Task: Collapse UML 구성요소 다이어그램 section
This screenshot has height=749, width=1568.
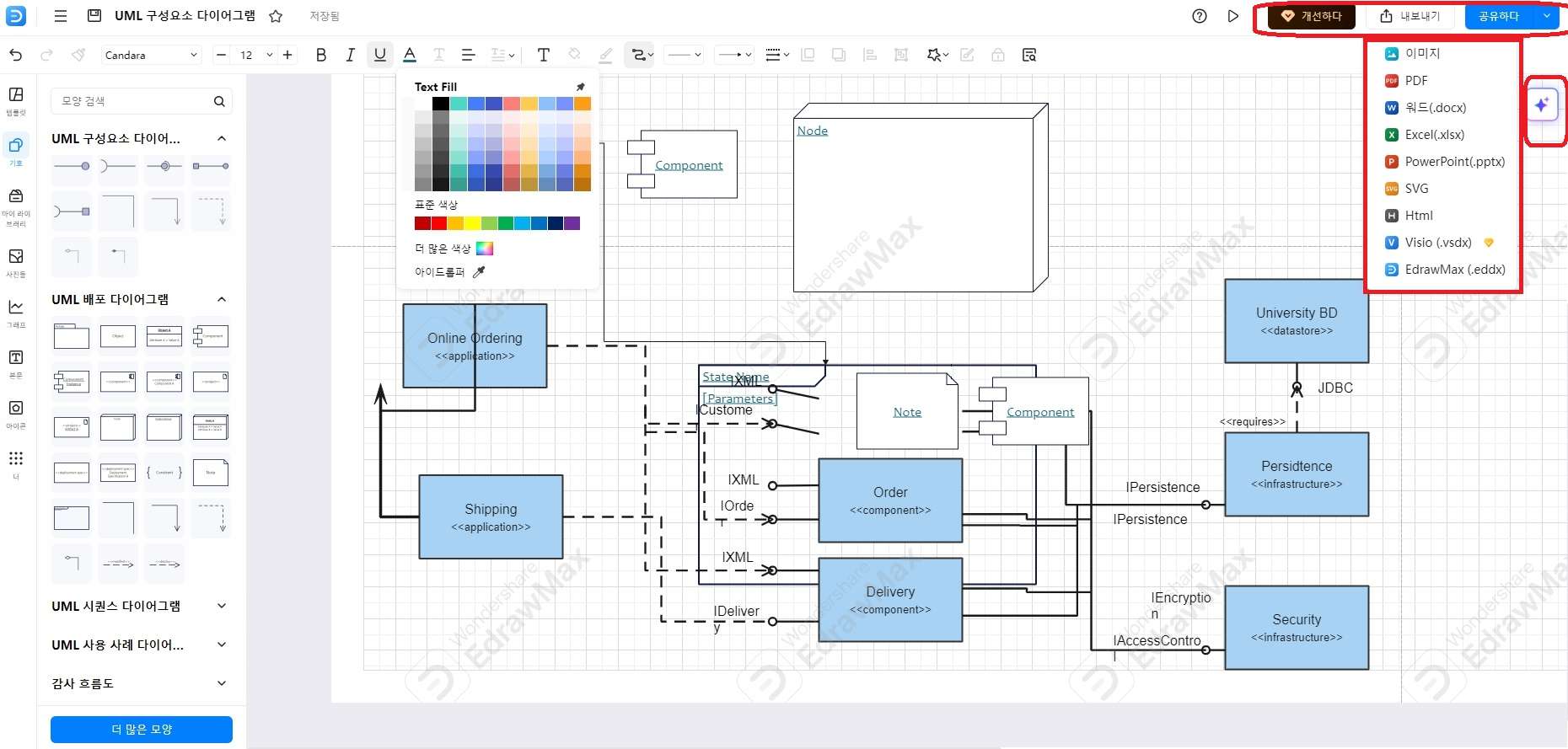Action: (x=222, y=138)
